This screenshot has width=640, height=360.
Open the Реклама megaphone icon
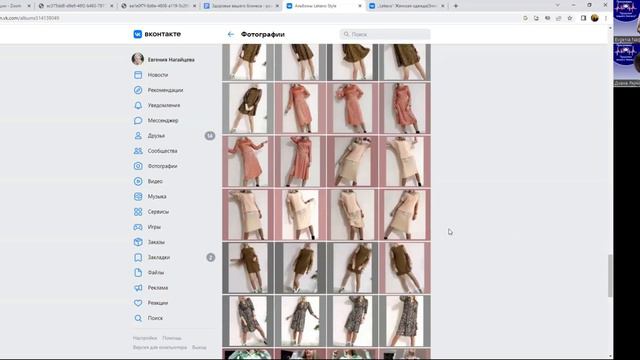[138, 287]
